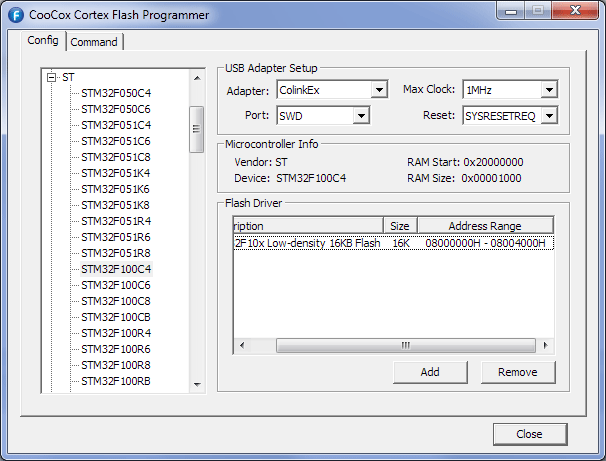Screen dimensions: 606x461
Task: Select the Config tab
Action: click(x=43, y=40)
